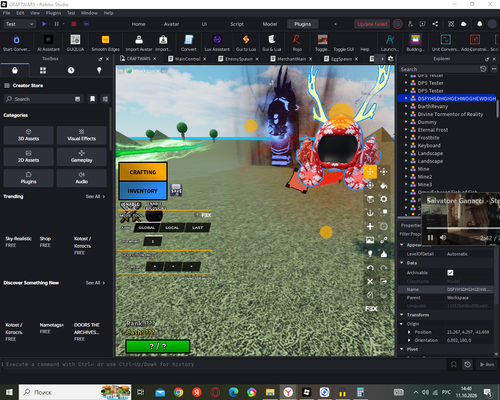Expand the Orientation property row
Viewport: 500px width, 400px height.
pyautogui.click(x=409, y=340)
